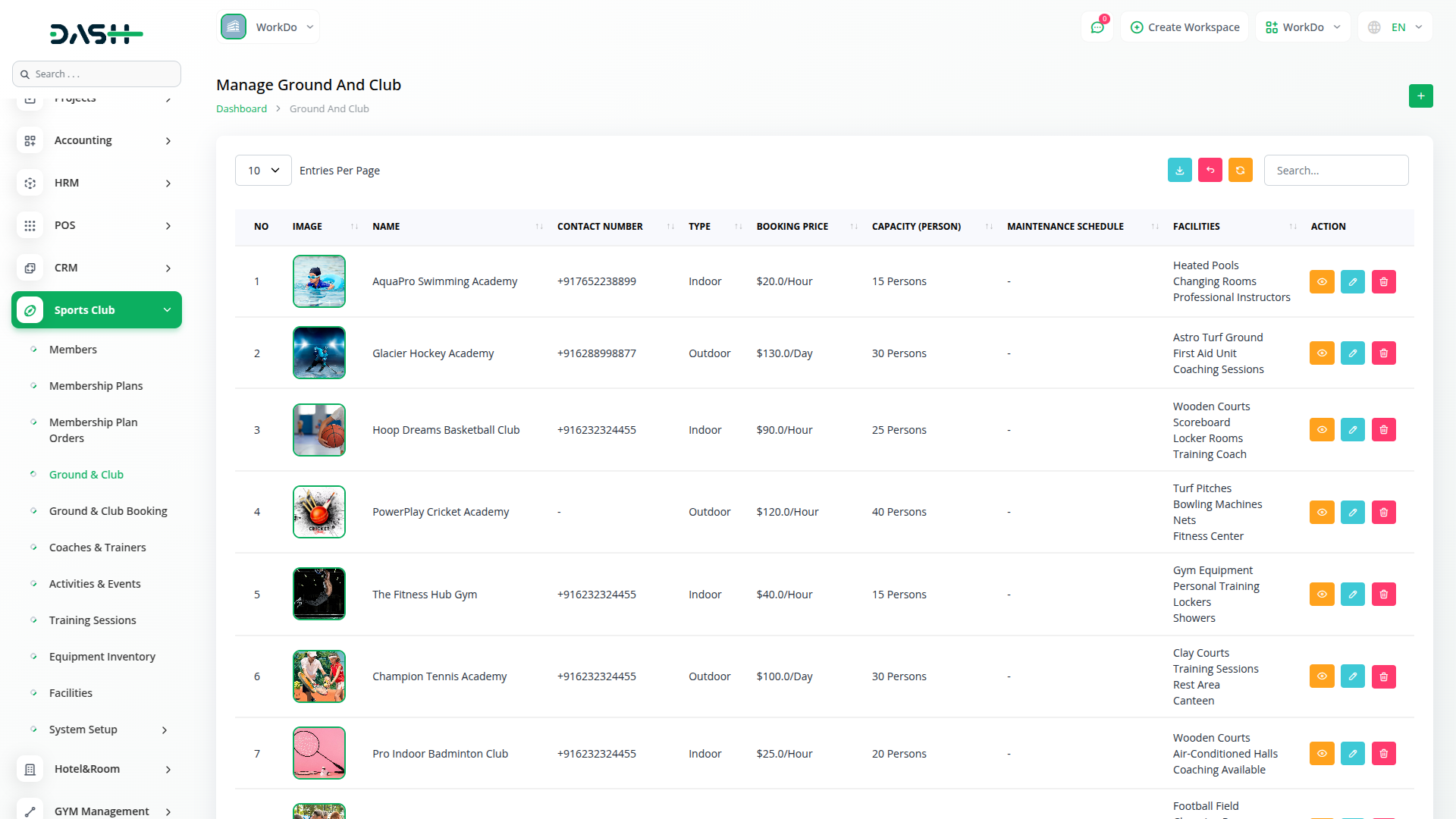Click the blue download export icon

click(1179, 171)
